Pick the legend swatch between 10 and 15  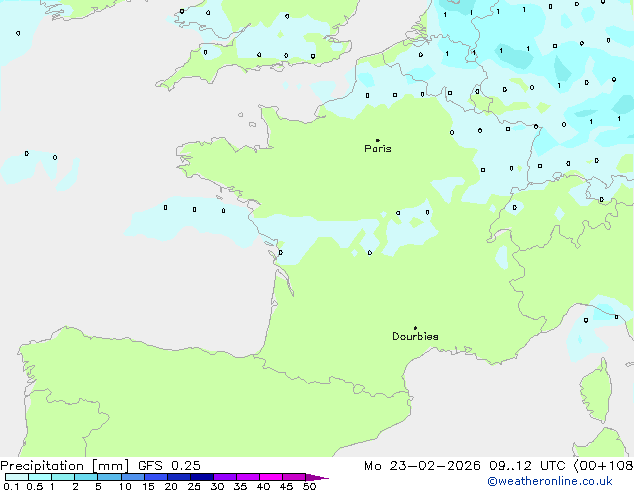click(x=133, y=477)
